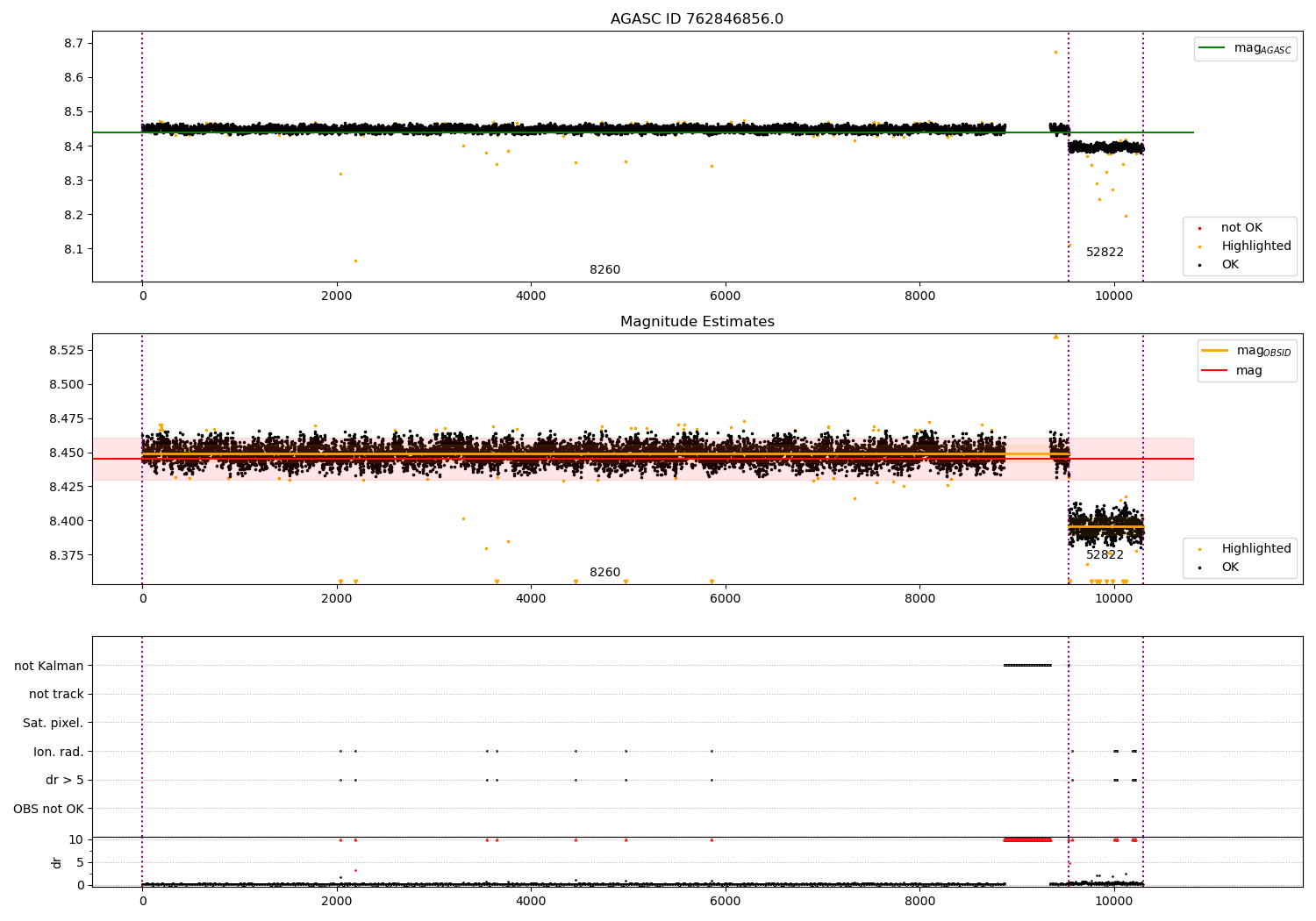Click the 'dr' axis label at bottom left
This screenshot has width=1316, height=921.
pyautogui.click(x=57, y=862)
